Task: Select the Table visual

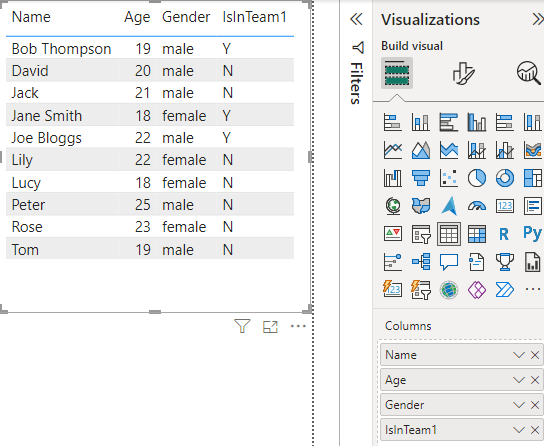Action: [x=449, y=234]
